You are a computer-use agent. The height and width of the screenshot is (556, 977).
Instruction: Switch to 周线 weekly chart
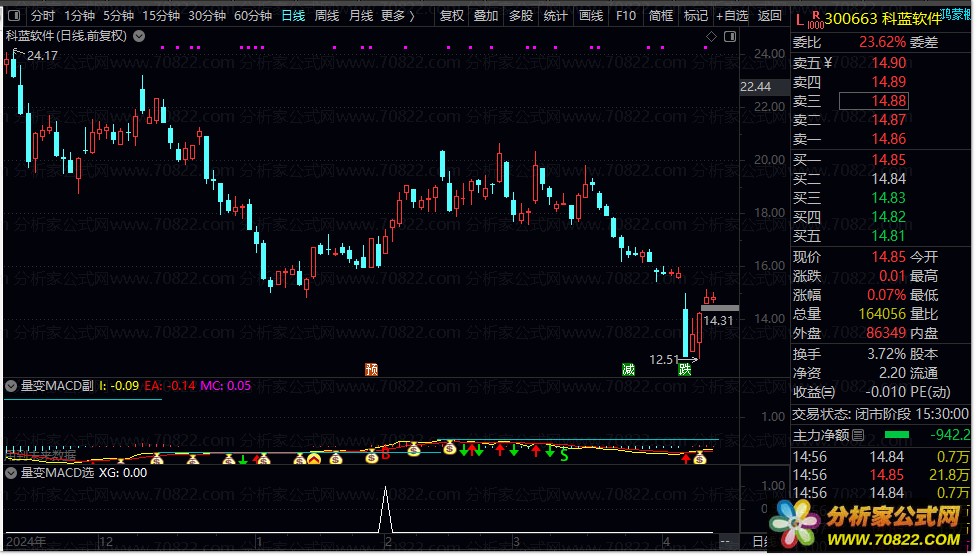click(x=326, y=16)
